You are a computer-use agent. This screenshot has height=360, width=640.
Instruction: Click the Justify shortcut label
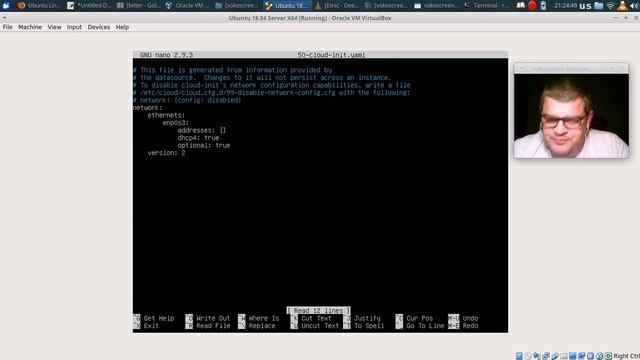tap(367, 318)
